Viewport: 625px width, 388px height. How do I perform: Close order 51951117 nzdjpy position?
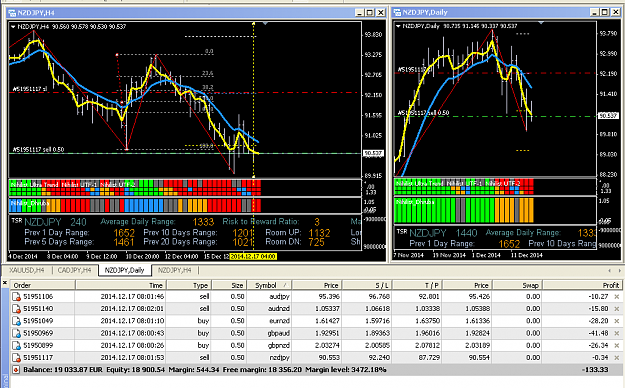(617, 358)
